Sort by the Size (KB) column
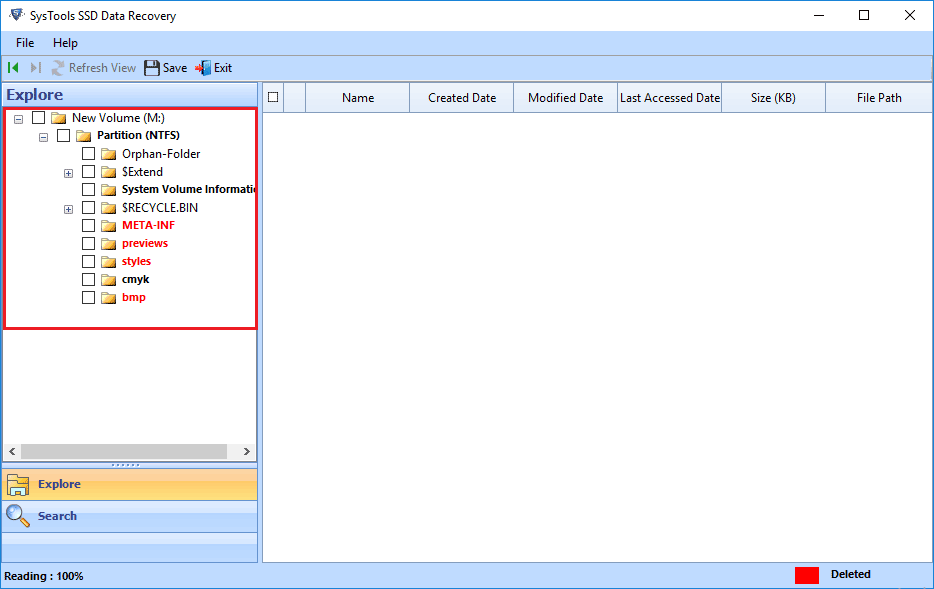 (x=773, y=98)
